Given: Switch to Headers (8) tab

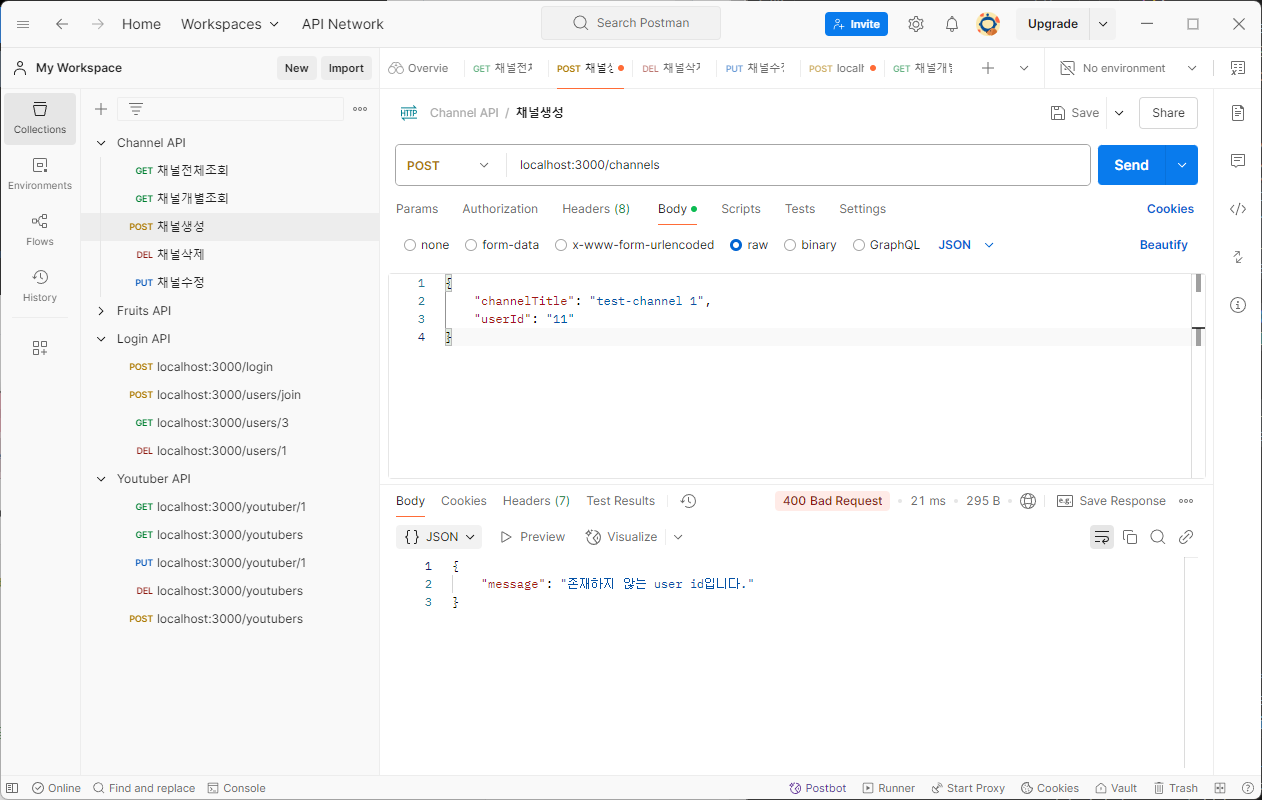Looking at the screenshot, I should (x=596, y=209).
